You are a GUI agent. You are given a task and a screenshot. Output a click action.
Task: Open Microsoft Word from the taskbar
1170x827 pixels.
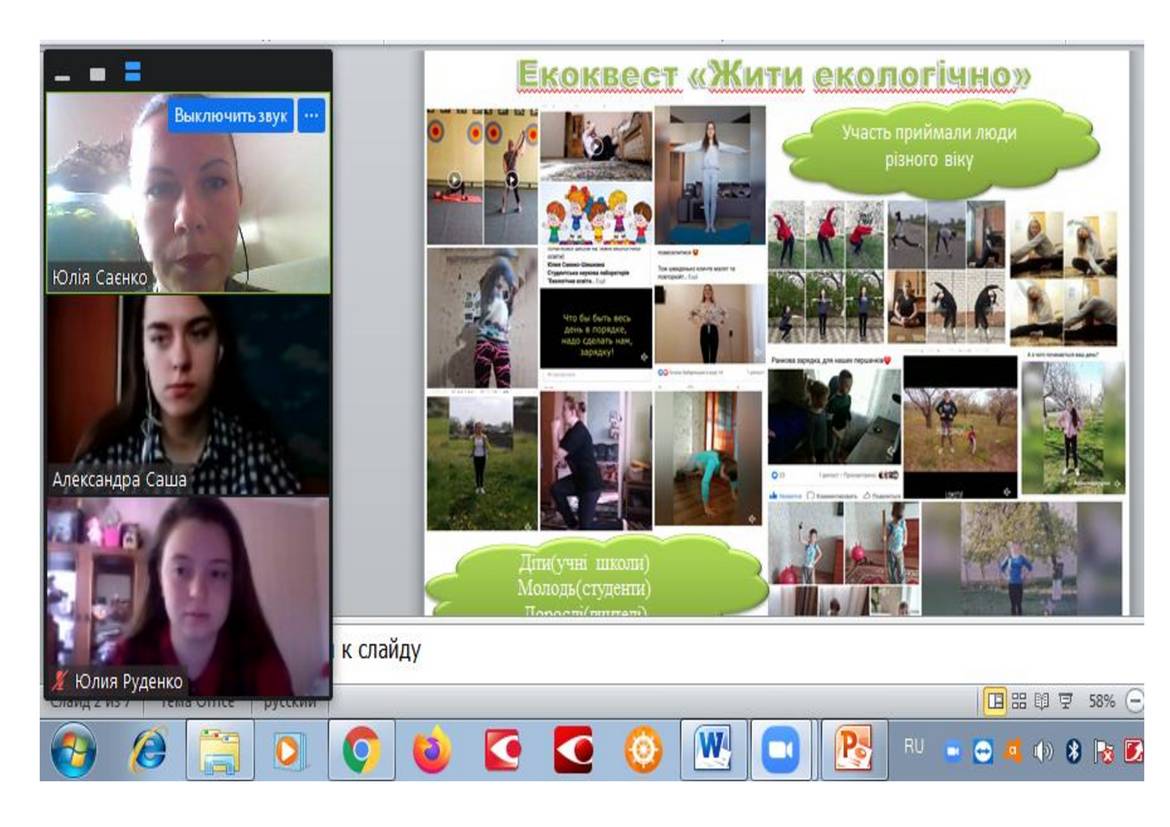[x=714, y=751]
